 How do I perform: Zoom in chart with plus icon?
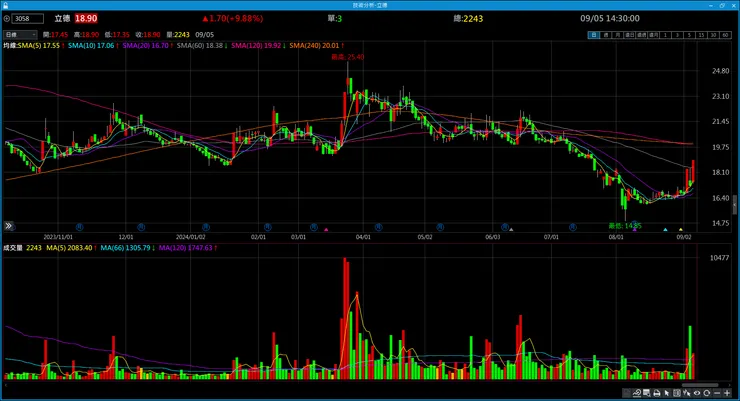tap(727, 393)
